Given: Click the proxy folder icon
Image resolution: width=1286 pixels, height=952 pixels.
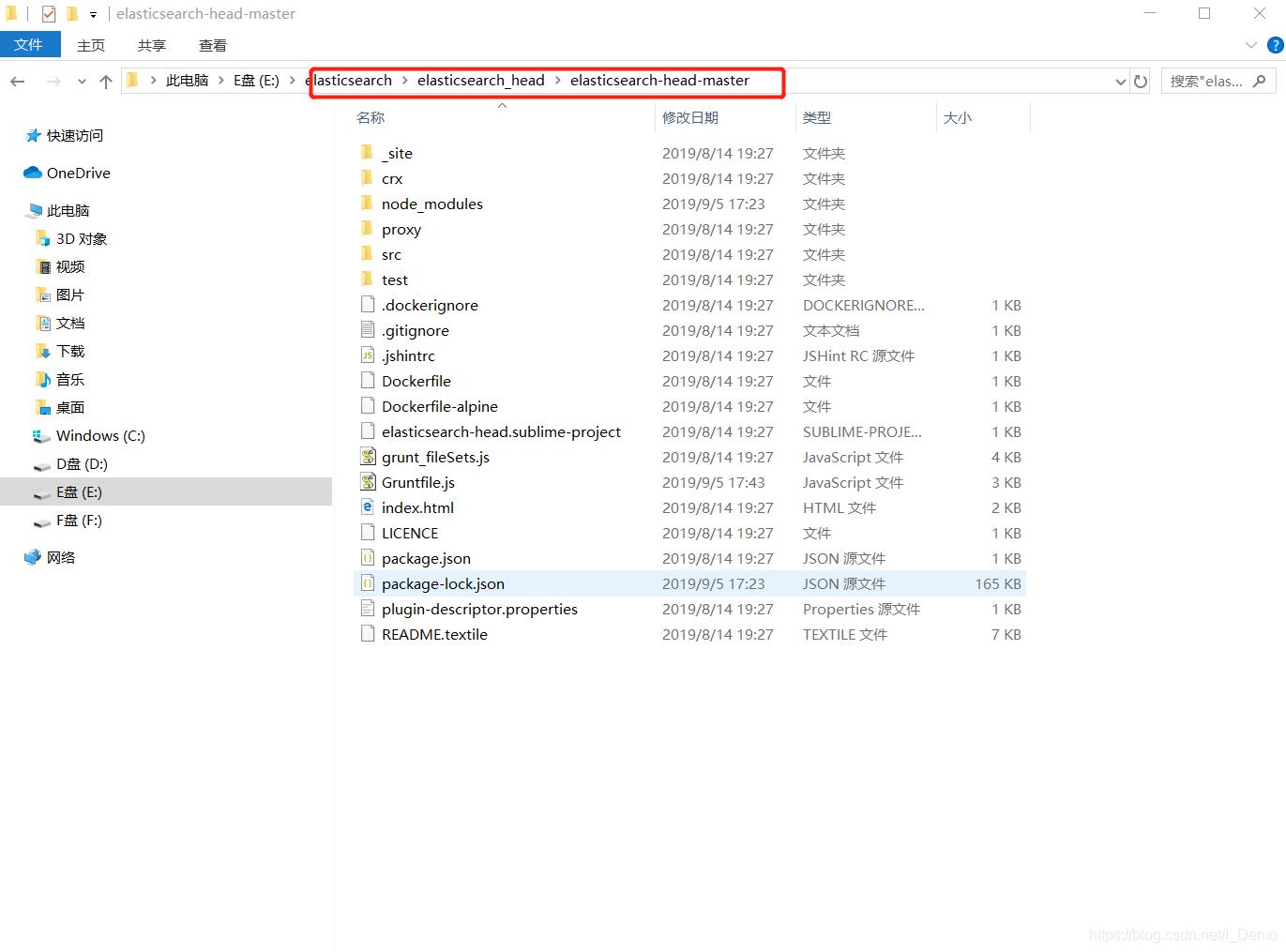Looking at the screenshot, I should [x=368, y=229].
